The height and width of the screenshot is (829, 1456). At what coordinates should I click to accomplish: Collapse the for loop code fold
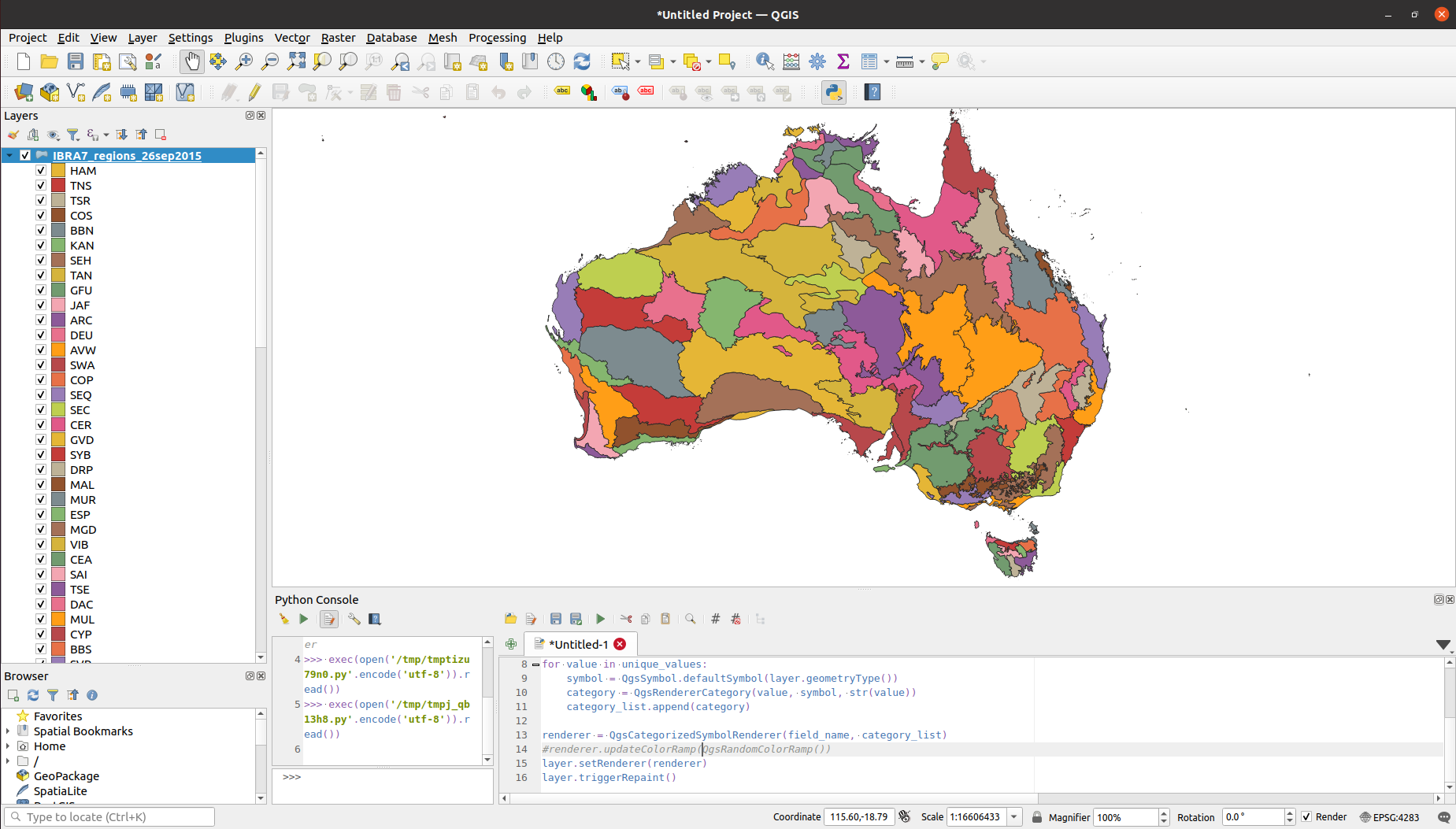pos(535,664)
